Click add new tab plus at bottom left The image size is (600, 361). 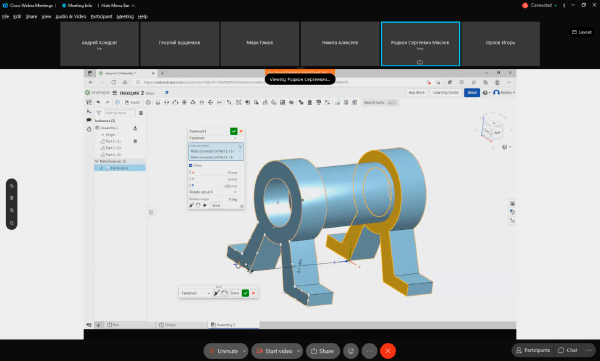click(x=98, y=325)
